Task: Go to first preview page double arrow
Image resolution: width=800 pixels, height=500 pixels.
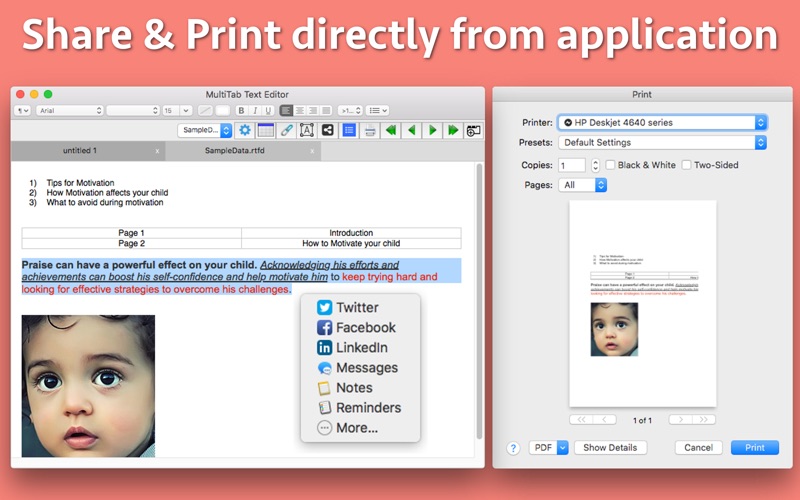Action: (x=581, y=419)
